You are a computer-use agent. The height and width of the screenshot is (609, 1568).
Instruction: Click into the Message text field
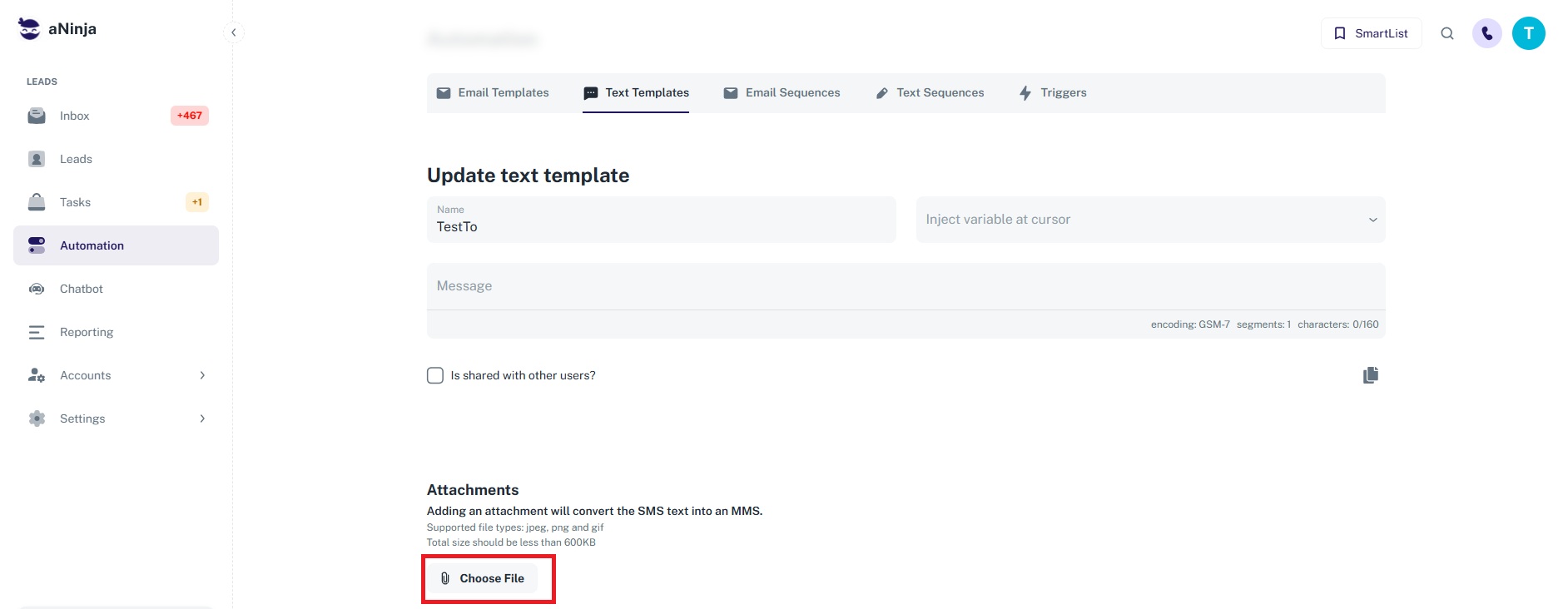click(905, 286)
